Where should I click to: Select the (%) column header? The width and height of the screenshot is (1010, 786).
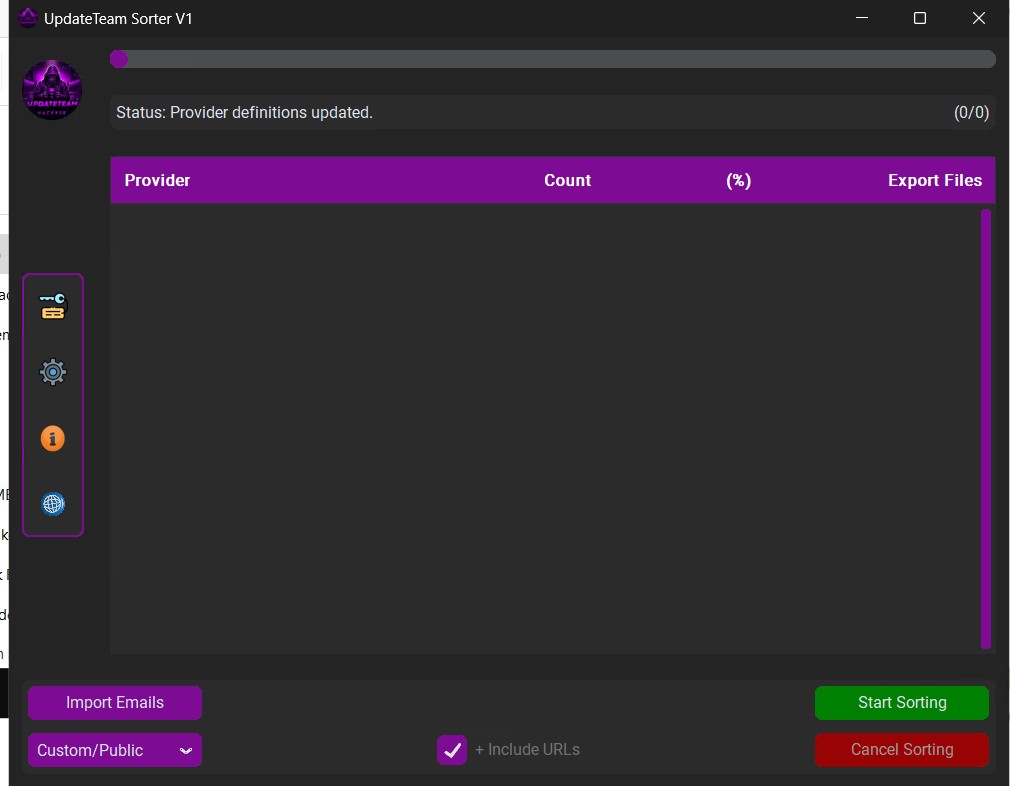tap(738, 180)
